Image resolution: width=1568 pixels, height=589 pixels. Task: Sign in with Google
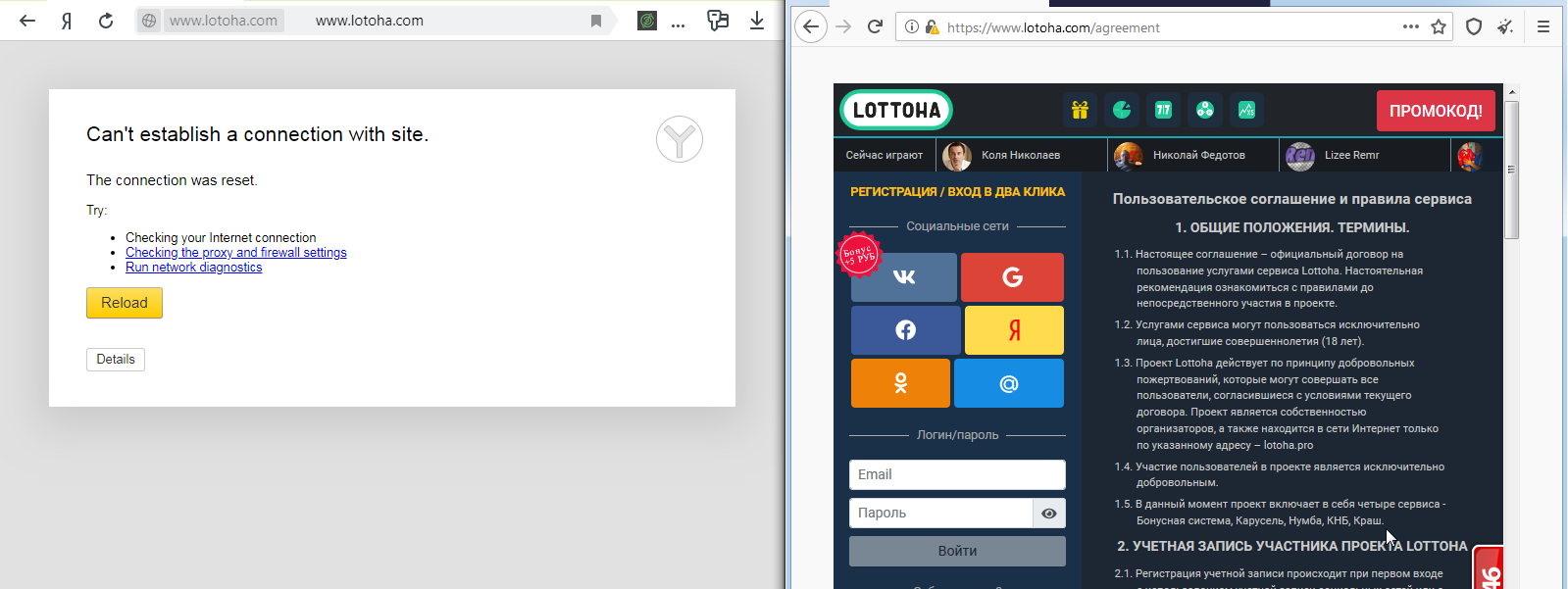(x=1012, y=277)
